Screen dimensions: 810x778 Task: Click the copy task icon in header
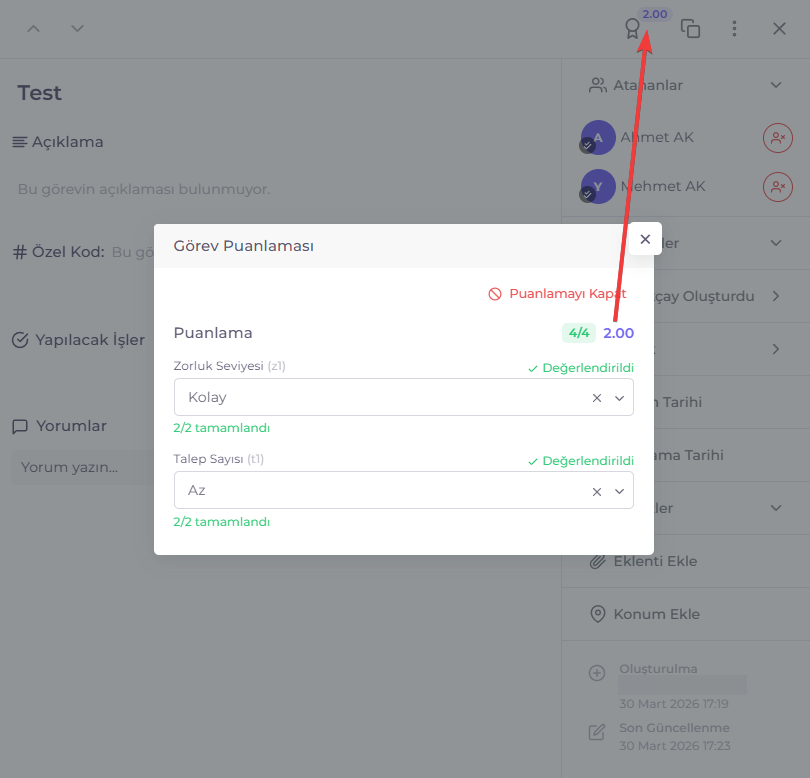pyautogui.click(x=690, y=29)
